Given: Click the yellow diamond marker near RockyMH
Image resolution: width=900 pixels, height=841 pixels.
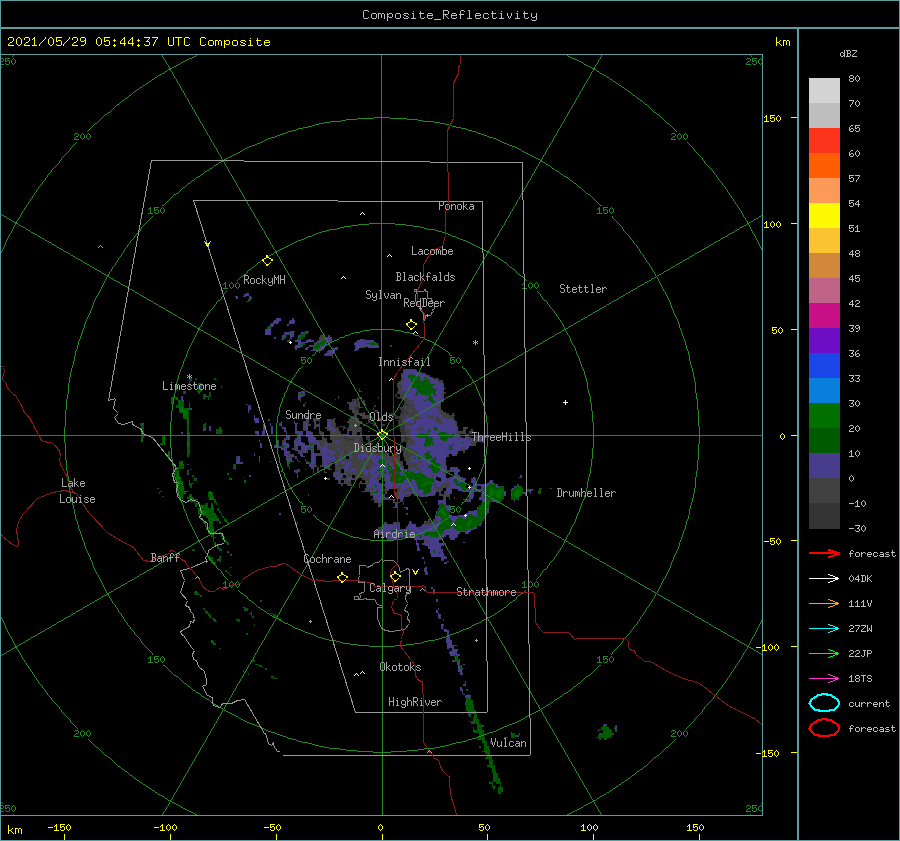Looking at the screenshot, I should click(267, 261).
